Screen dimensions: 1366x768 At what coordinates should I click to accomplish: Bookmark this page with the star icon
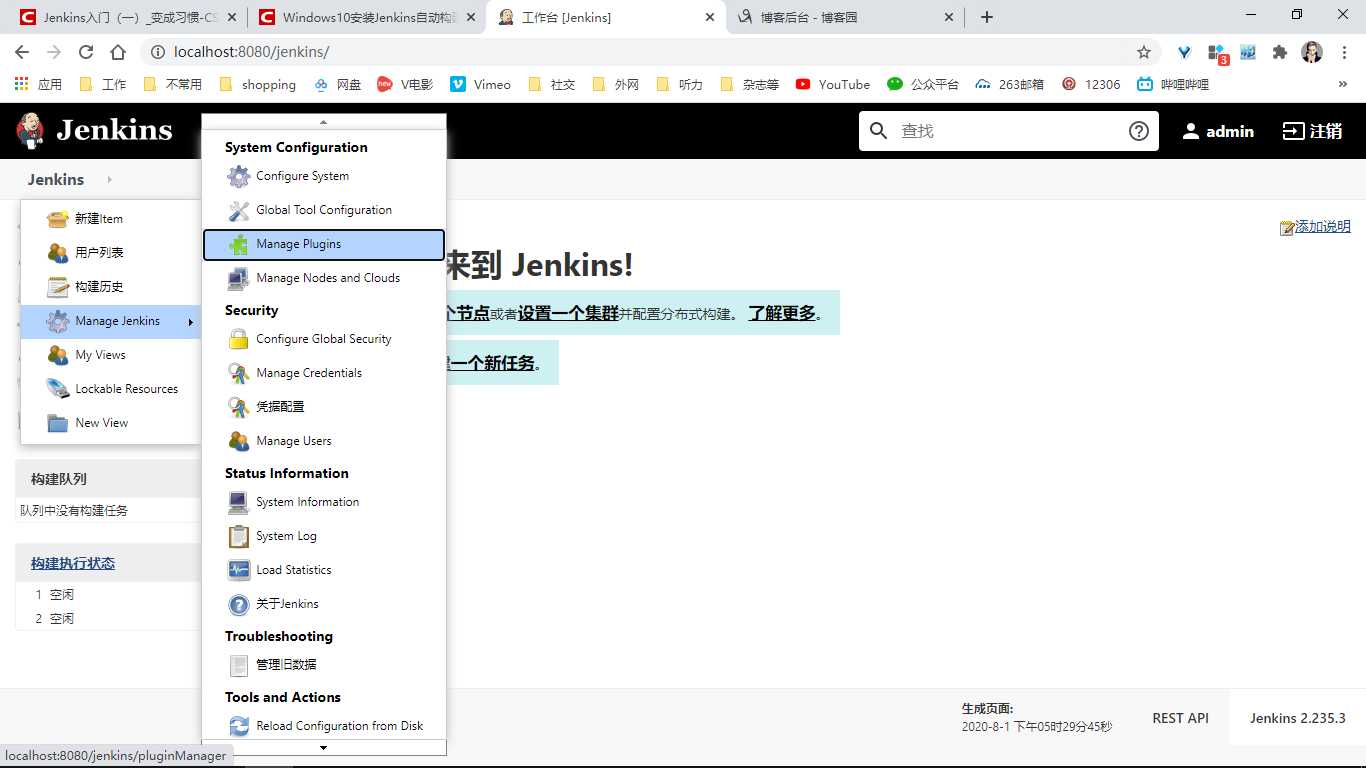tap(1144, 52)
